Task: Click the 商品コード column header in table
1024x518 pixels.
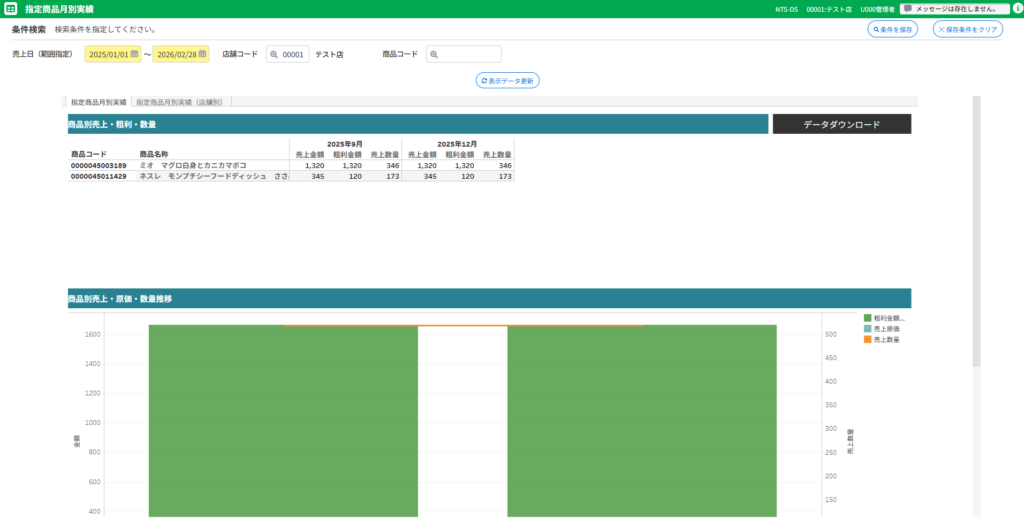Action: coord(88,155)
